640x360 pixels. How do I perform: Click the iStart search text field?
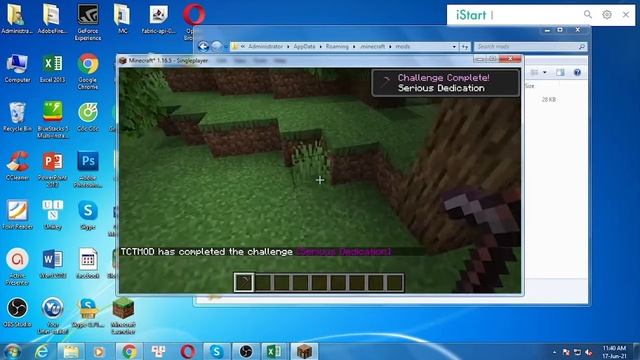tap(535, 15)
